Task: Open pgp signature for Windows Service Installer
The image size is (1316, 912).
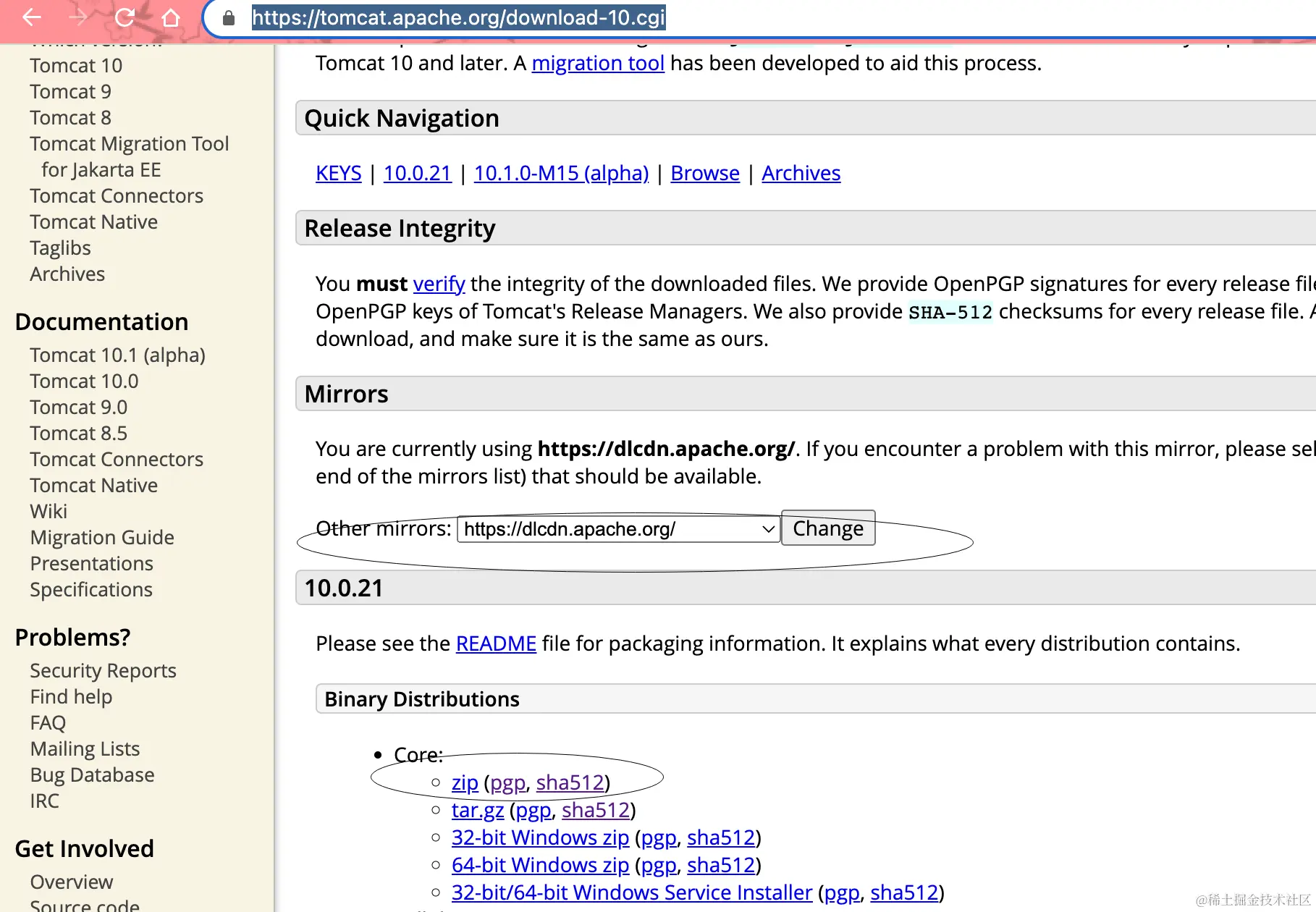Action: (x=842, y=893)
